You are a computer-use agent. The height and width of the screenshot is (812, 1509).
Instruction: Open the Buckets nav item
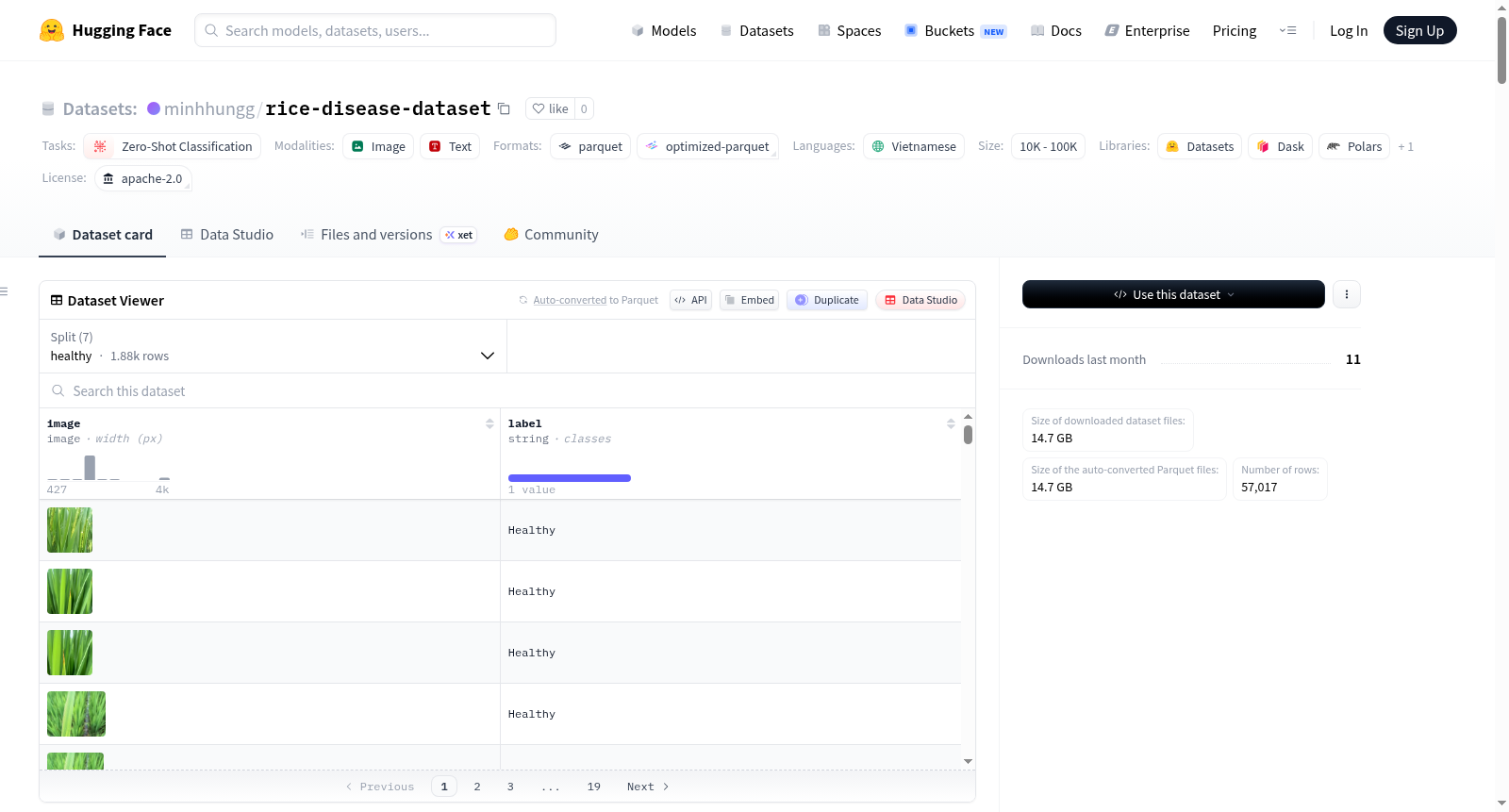[955, 30]
